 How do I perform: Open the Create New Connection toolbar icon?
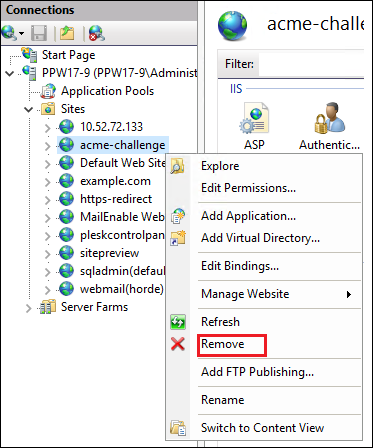coord(8,33)
